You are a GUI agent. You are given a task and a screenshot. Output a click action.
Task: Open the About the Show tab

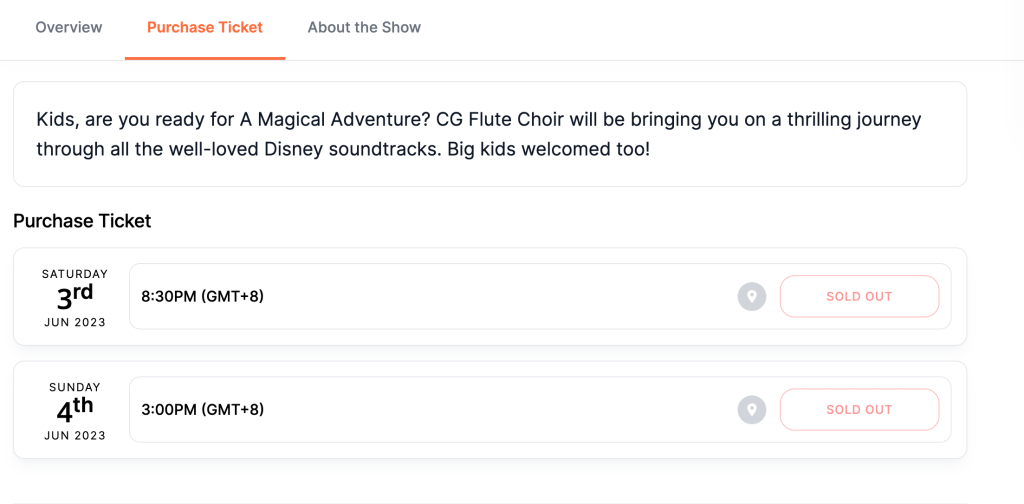pos(364,28)
